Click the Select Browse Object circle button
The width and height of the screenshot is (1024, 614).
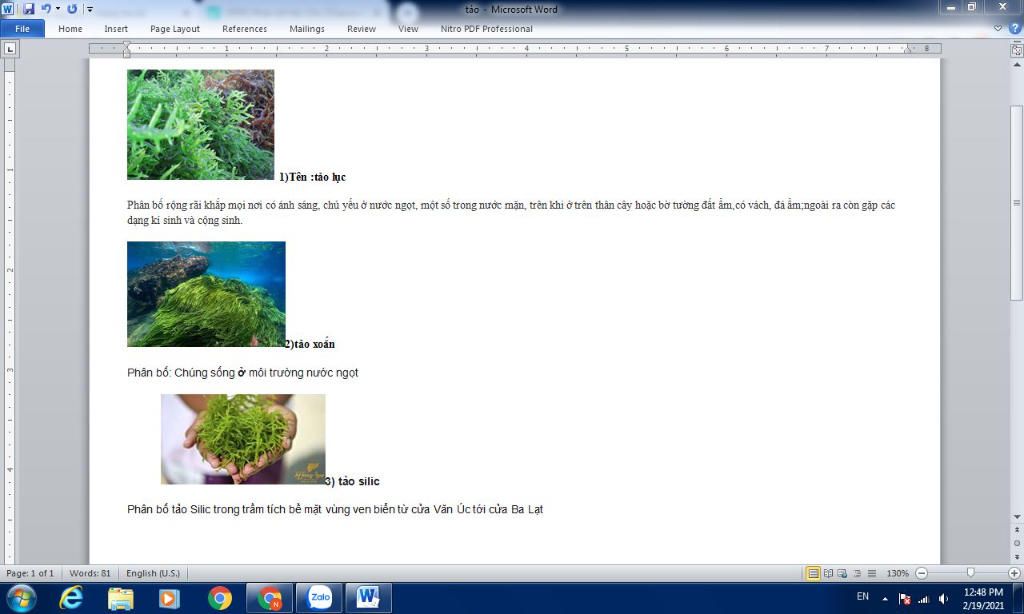pos(1016,543)
